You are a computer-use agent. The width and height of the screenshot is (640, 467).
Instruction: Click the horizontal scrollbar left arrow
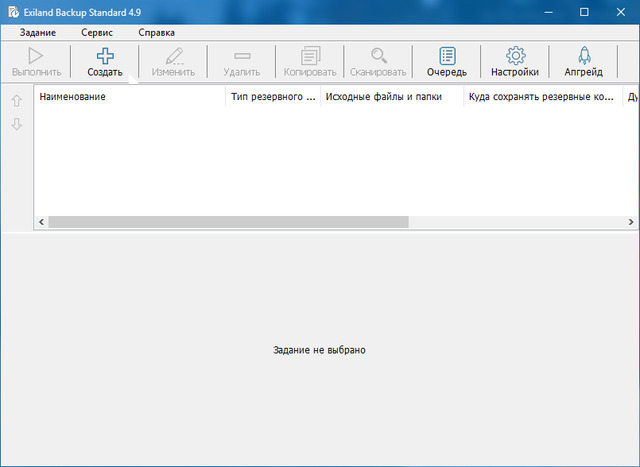pyautogui.click(x=41, y=221)
